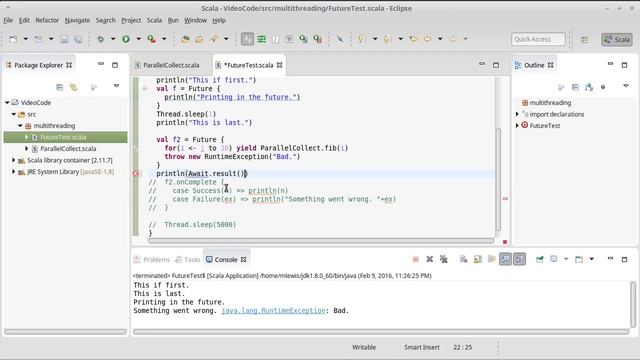Click the Previous Annotation yellow arrow icon
The width and height of the screenshot is (640, 360).
[387, 39]
